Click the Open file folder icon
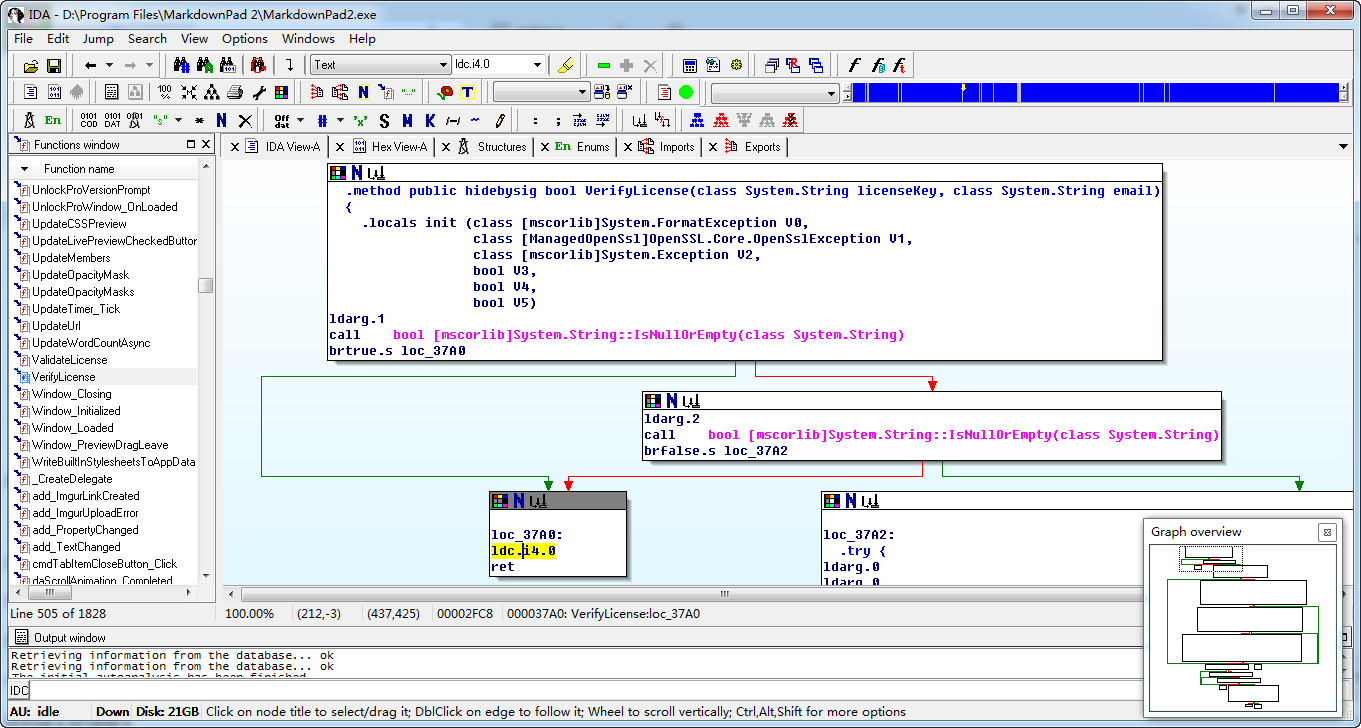1361x728 pixels. [x=30, y=66]
